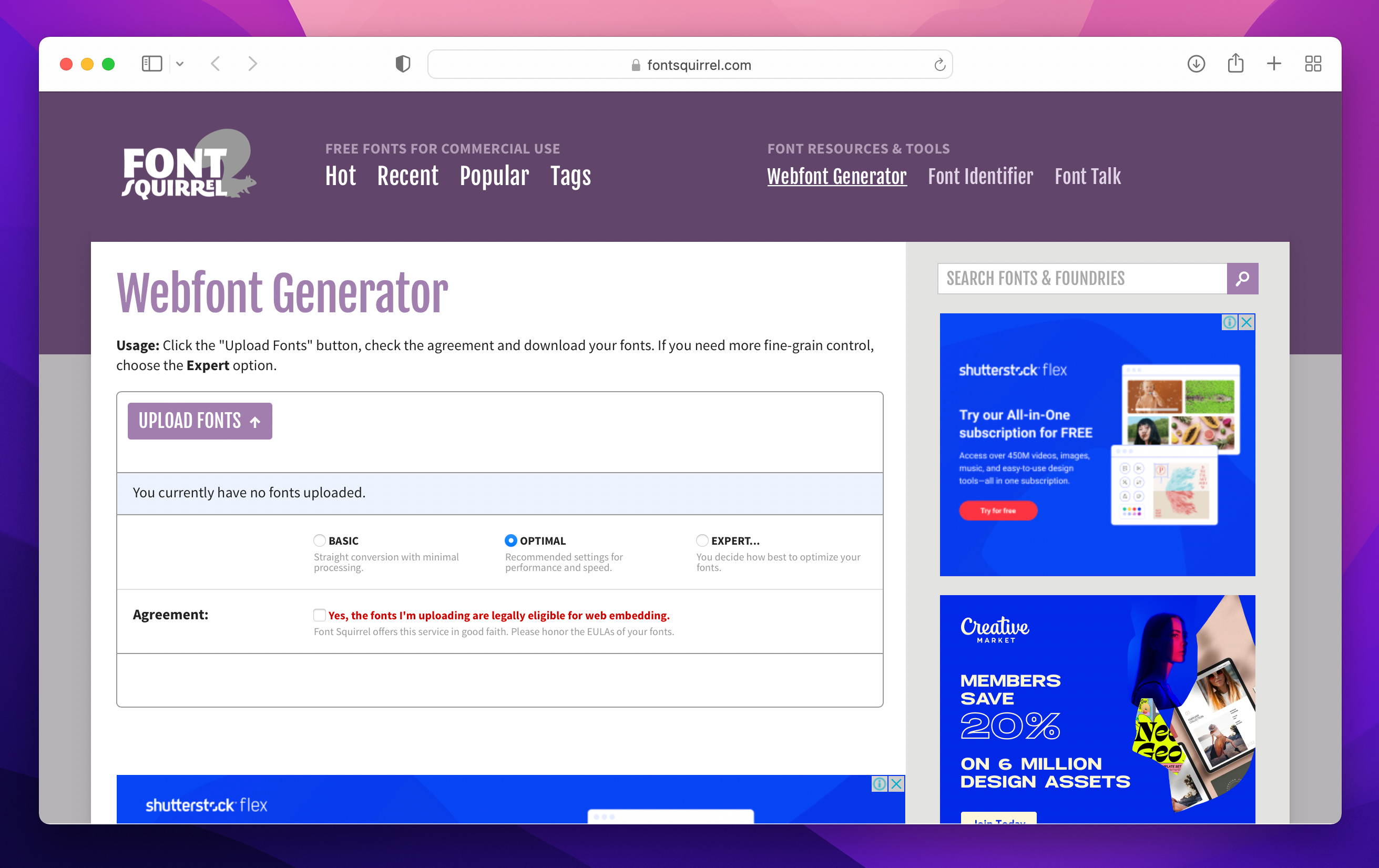Select the BASIC conversion radio button

click(319, 540)
